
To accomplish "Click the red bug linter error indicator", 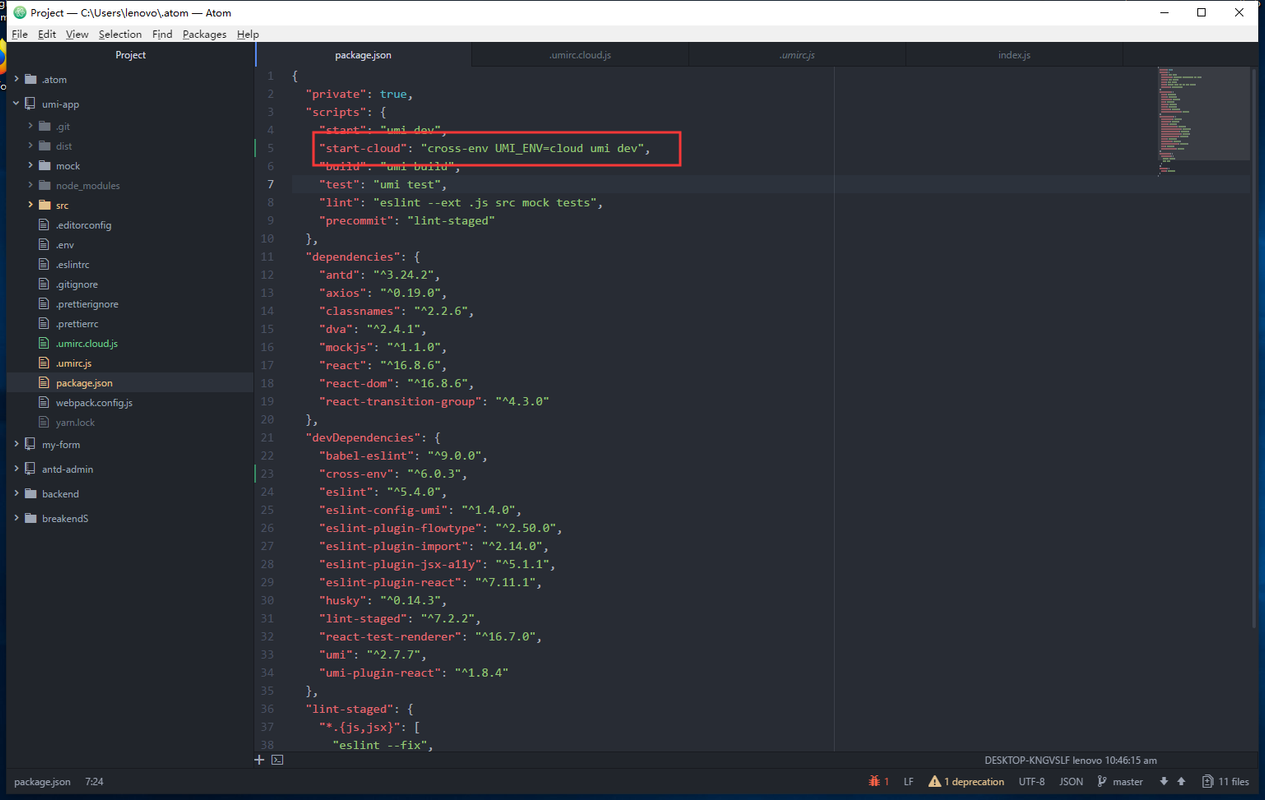I will 874,781.
